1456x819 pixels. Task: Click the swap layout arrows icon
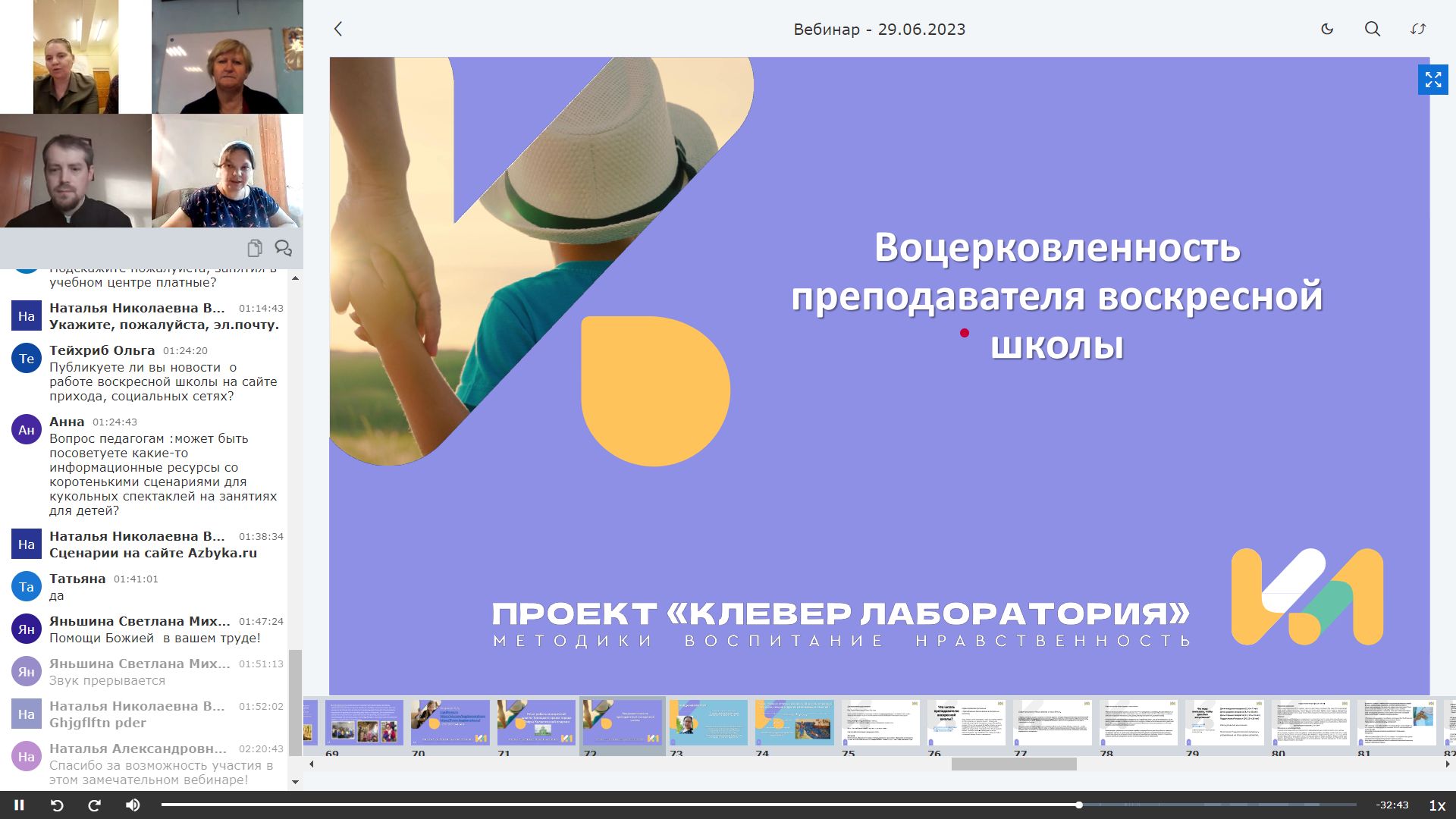pos(1418,29)
